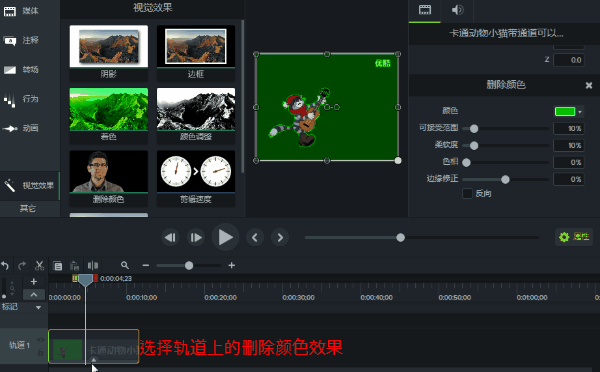Open the audio properties speaker tab
600x372 pixels.
pyautogui.click(x=457, y=10)
